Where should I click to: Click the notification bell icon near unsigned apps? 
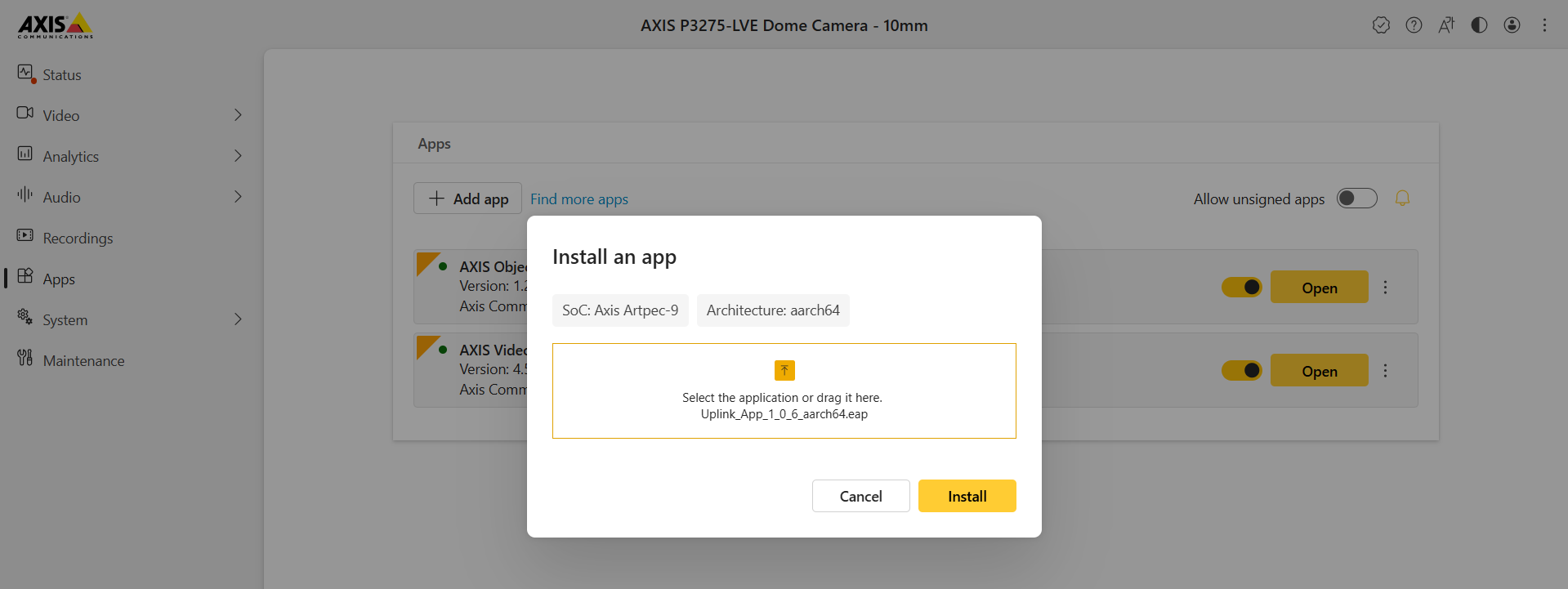(x=1402, y=199)
